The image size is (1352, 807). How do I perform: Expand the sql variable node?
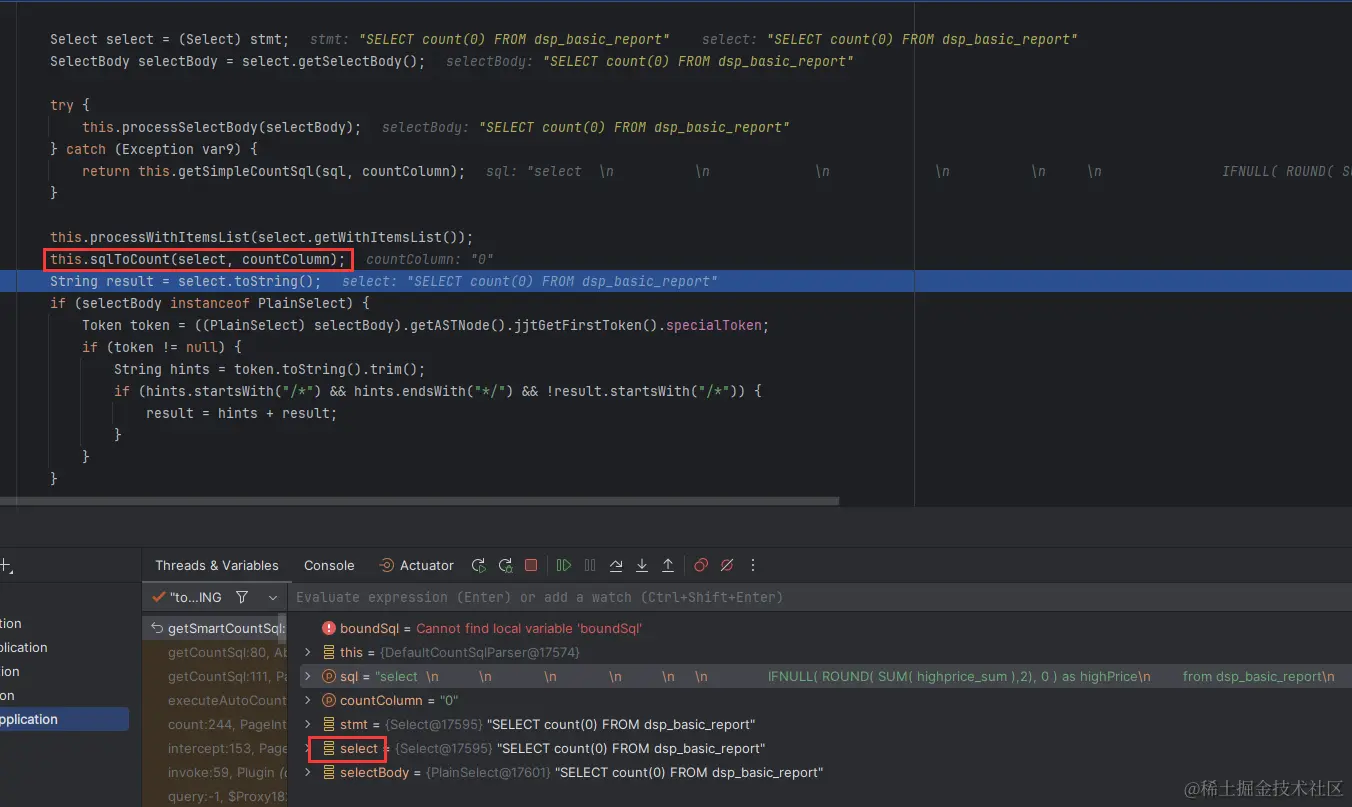click(308, 676)
